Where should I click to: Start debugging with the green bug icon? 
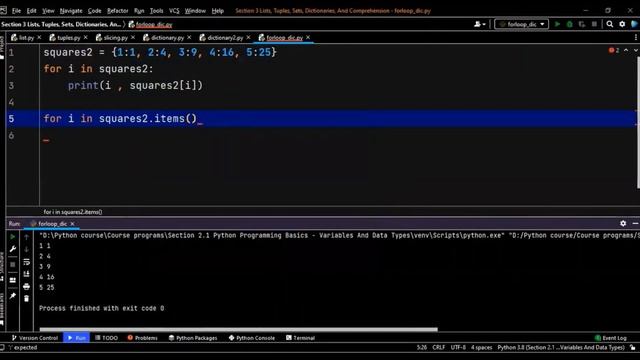pos(569,24)
